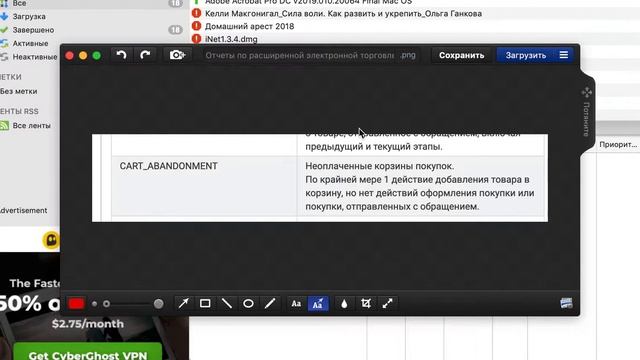Click the redo arrow in screenshot editor

tap(145, 55)
